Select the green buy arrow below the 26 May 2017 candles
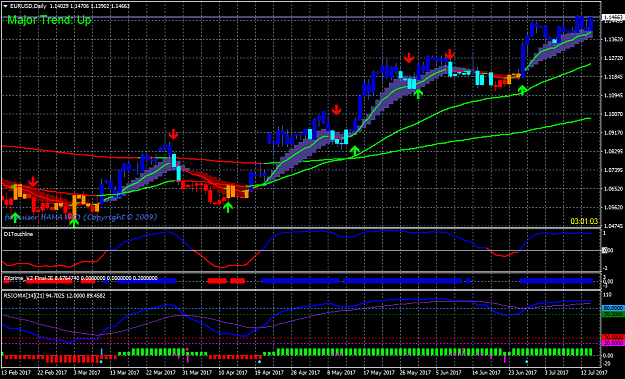Screen dimensions: 625x379 point(418,94)
